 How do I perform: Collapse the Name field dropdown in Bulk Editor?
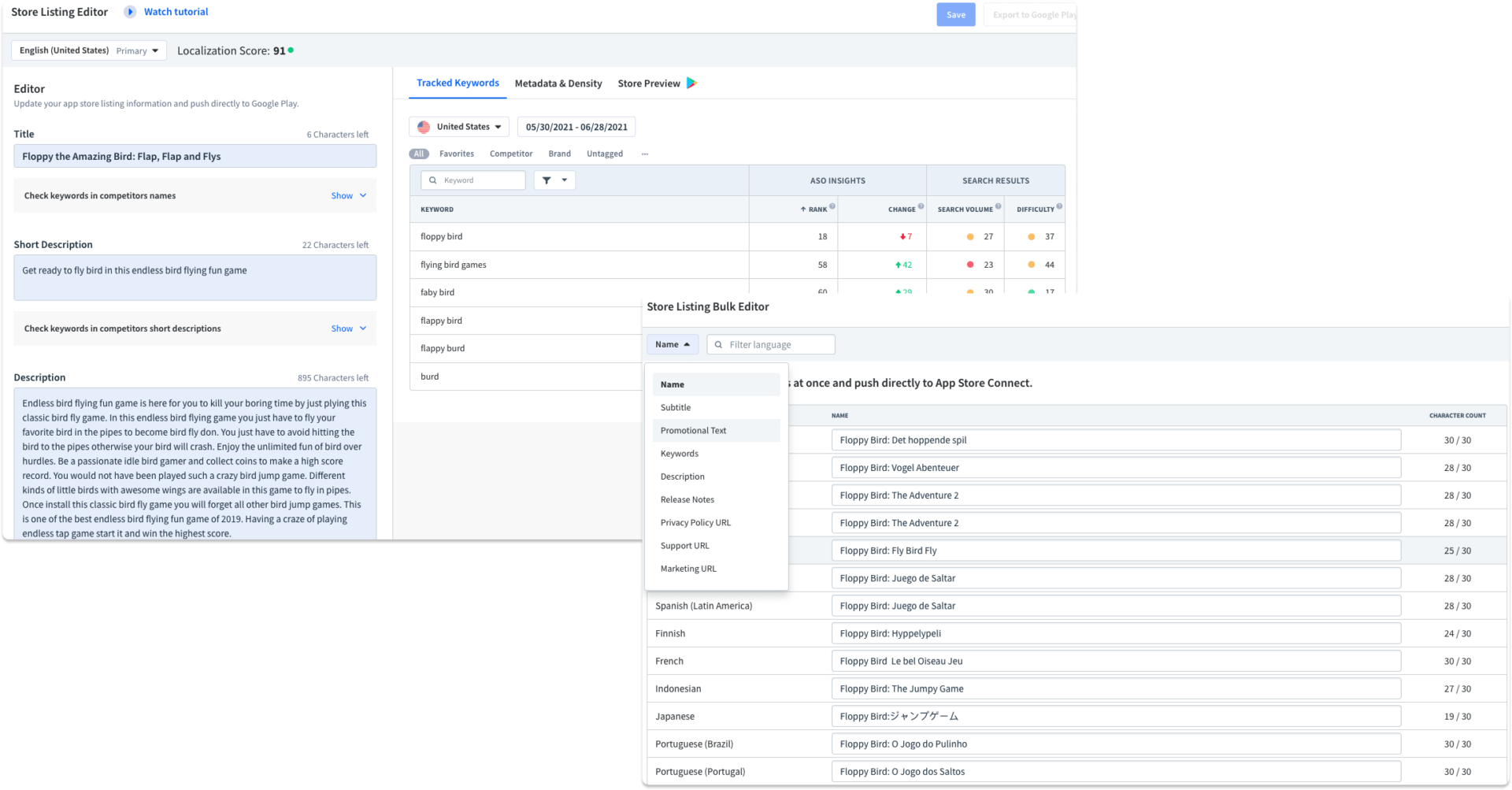(673, 344)
